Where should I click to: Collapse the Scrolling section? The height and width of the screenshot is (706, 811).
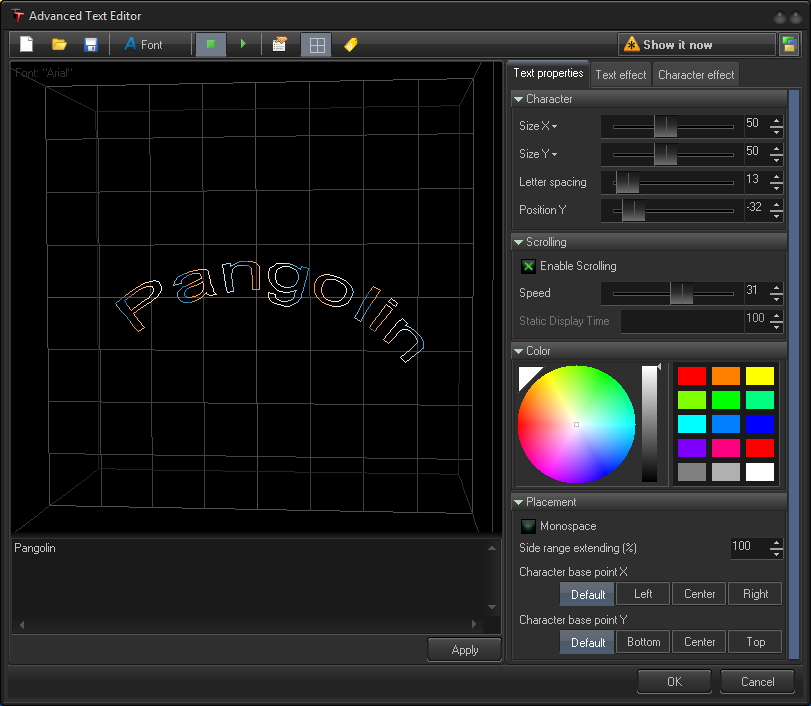[x=518, y=242]
